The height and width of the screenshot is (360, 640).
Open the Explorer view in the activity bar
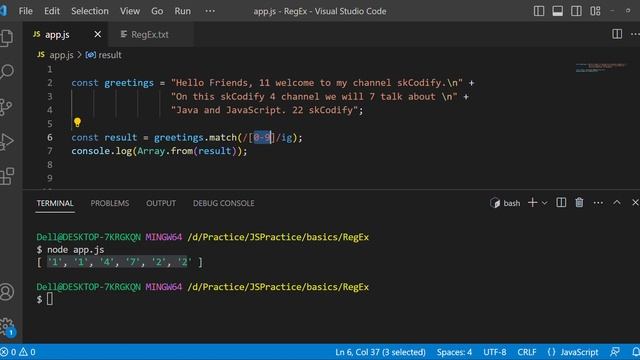click(x=7, y=38)
